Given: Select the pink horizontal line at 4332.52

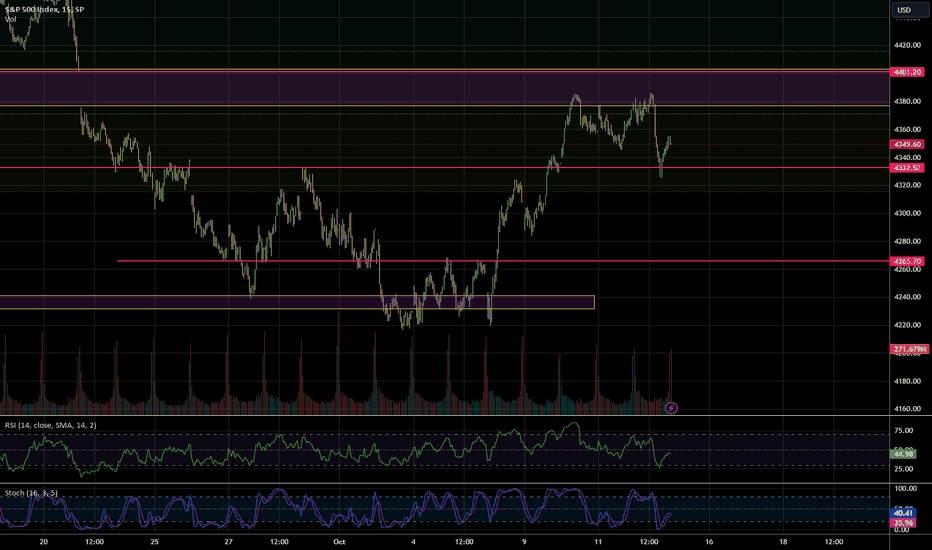Looking at the screenshot, I should [x=445, y=168].
